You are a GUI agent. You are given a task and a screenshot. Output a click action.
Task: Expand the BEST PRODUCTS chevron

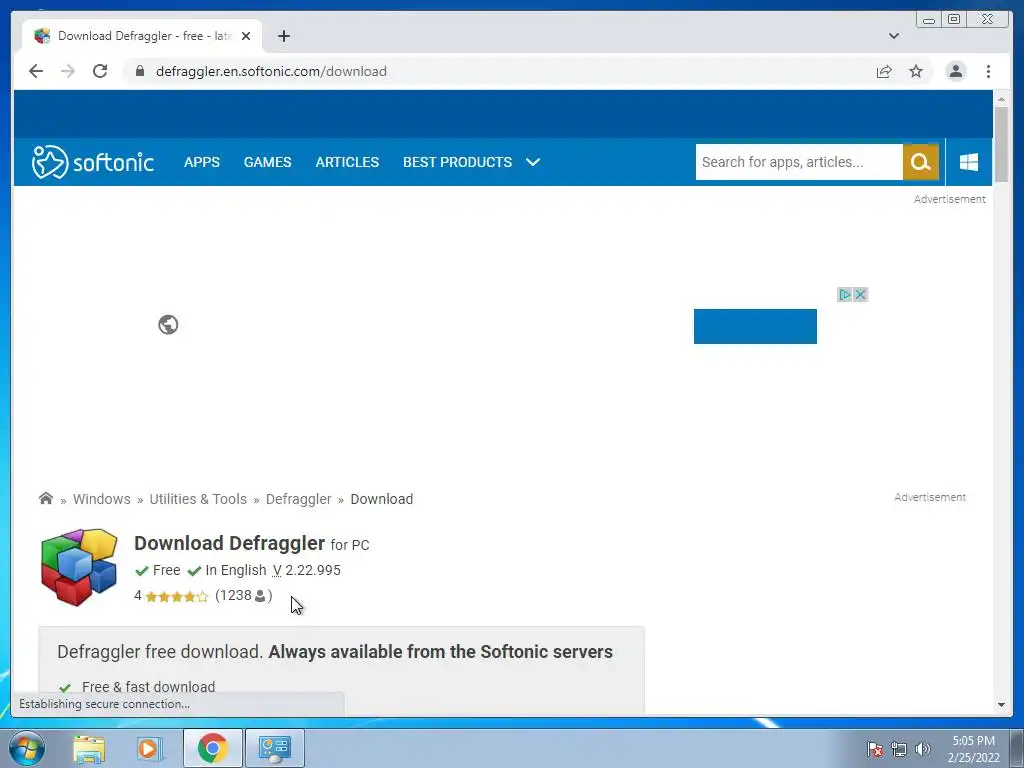point(533,162)
